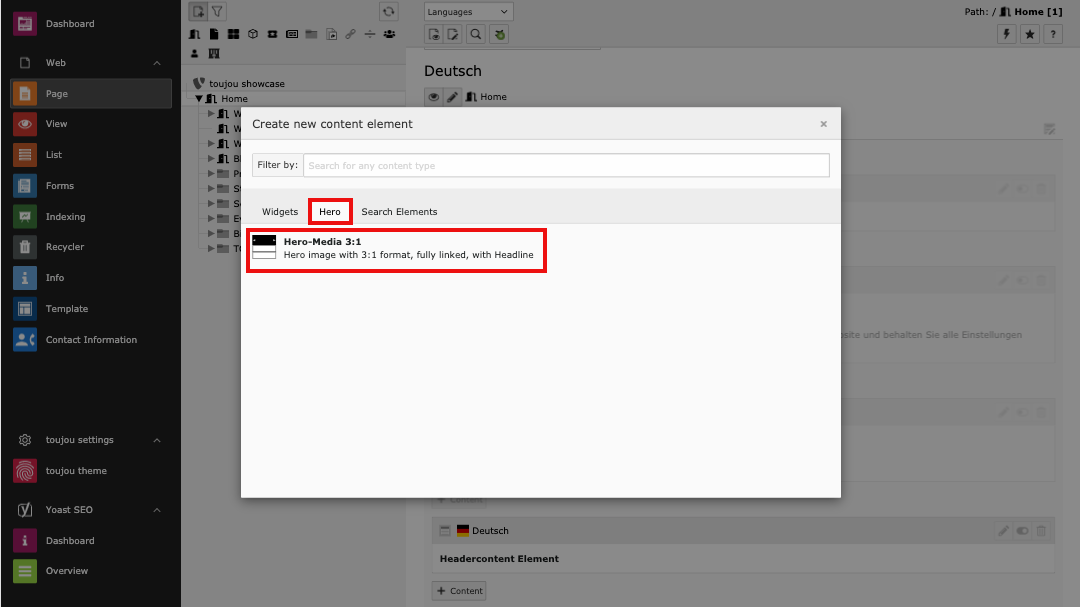Clear caches using the lightning bolt icon

point(1007,34)
